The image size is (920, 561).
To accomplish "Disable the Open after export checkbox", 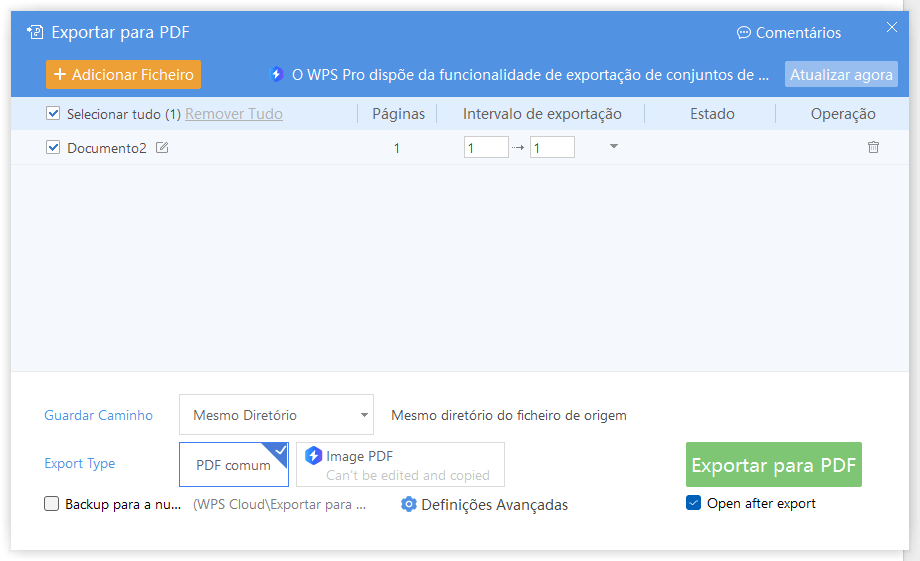I will 694,503.
